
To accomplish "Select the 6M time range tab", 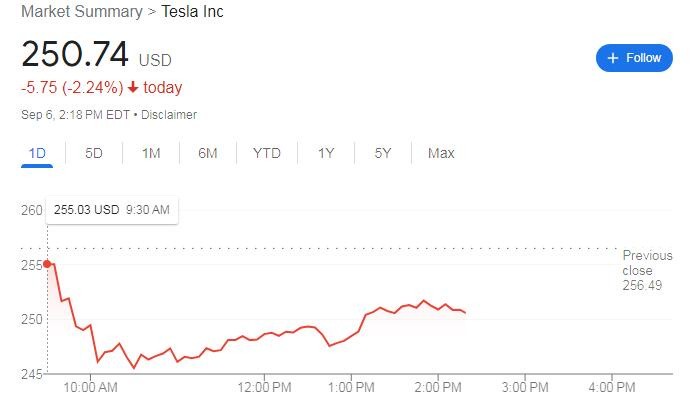I will point(208,153).
